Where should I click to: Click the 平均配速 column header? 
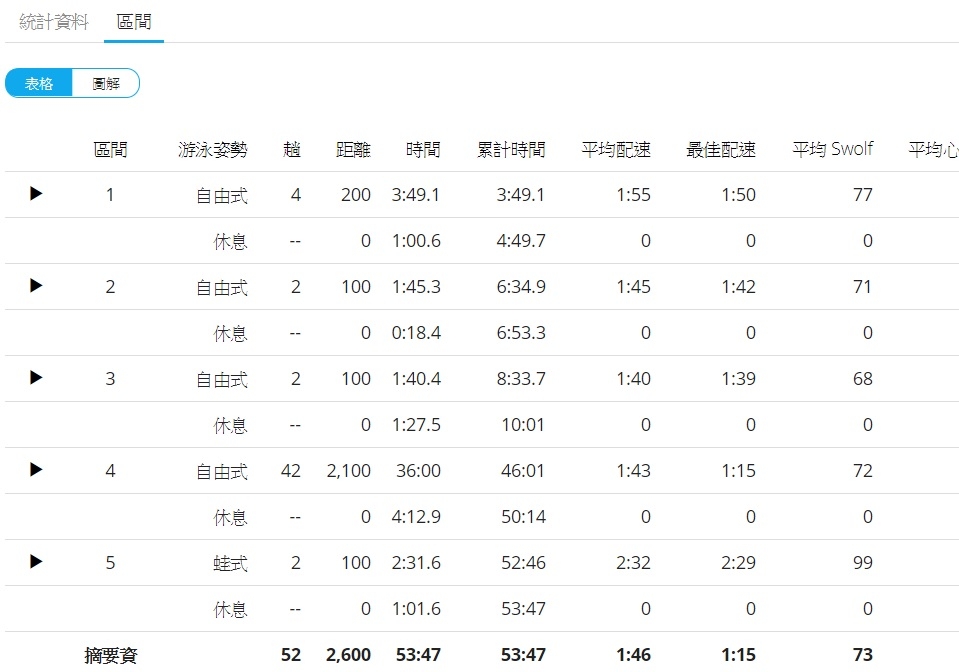point(616,149)
